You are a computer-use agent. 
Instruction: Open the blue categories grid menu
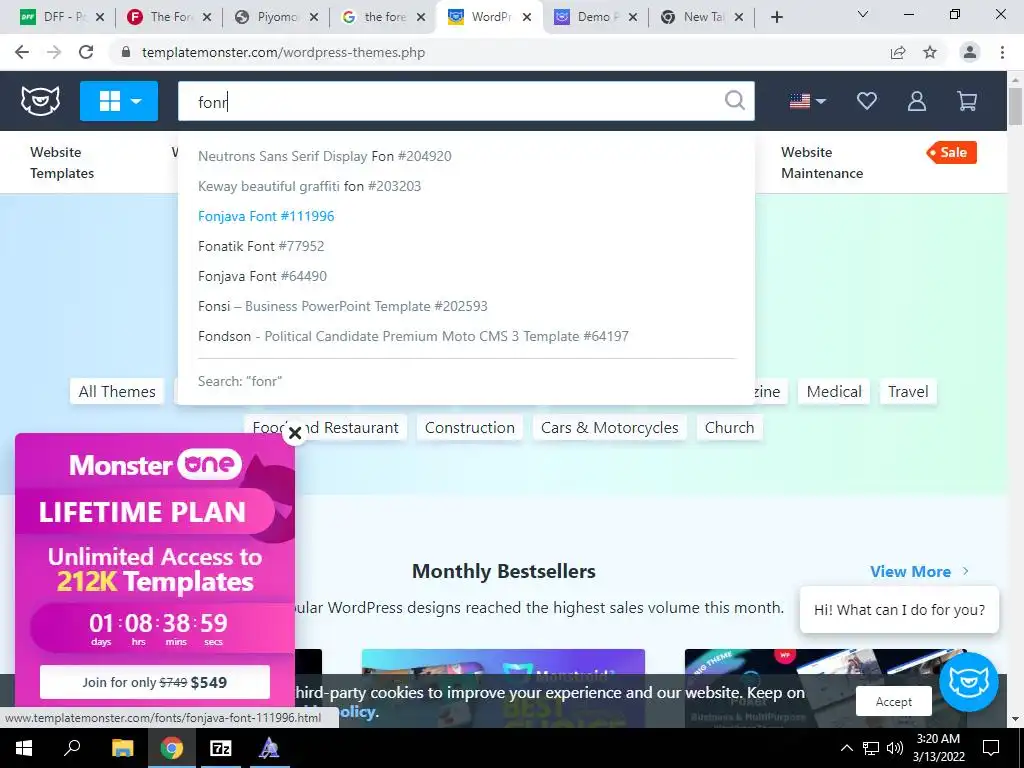119,101
